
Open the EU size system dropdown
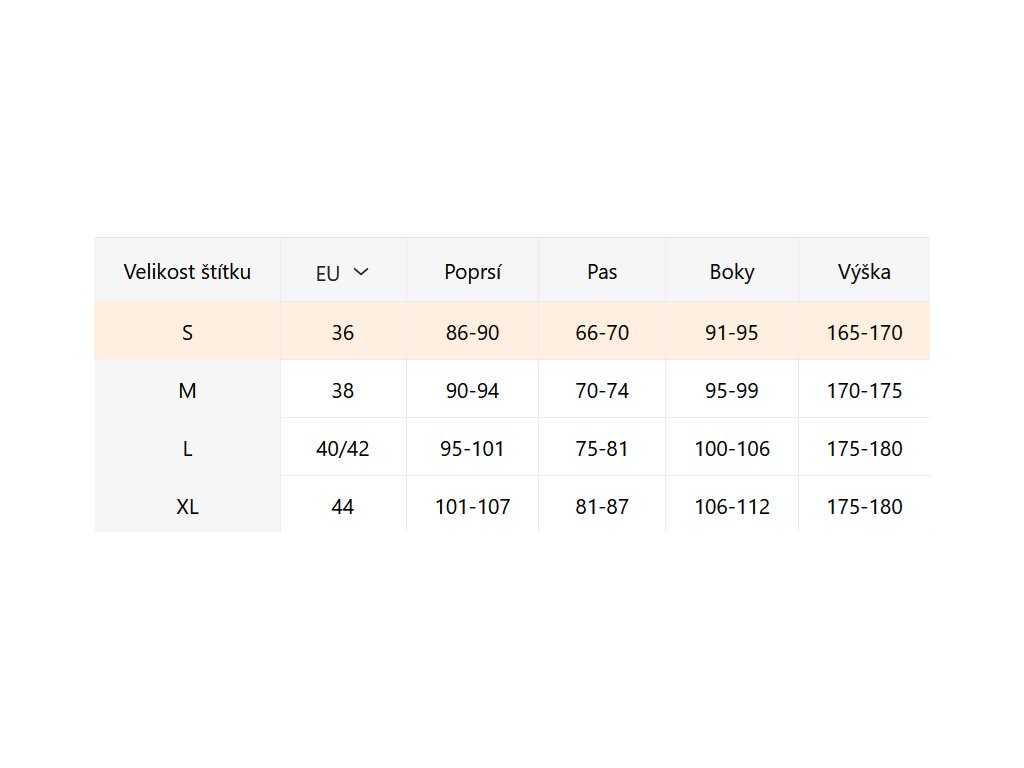coord(342,272)
